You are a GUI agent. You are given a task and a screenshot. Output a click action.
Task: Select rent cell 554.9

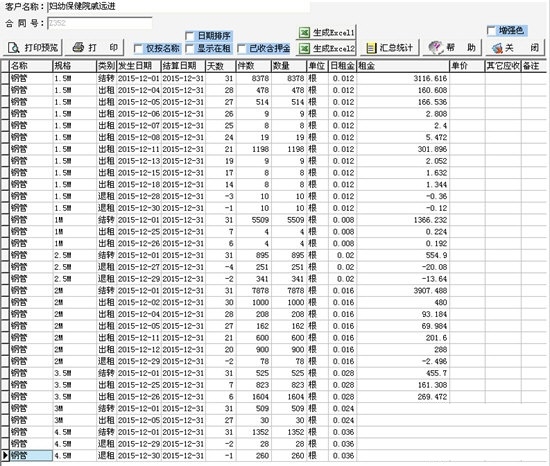(x=403, y=255)
